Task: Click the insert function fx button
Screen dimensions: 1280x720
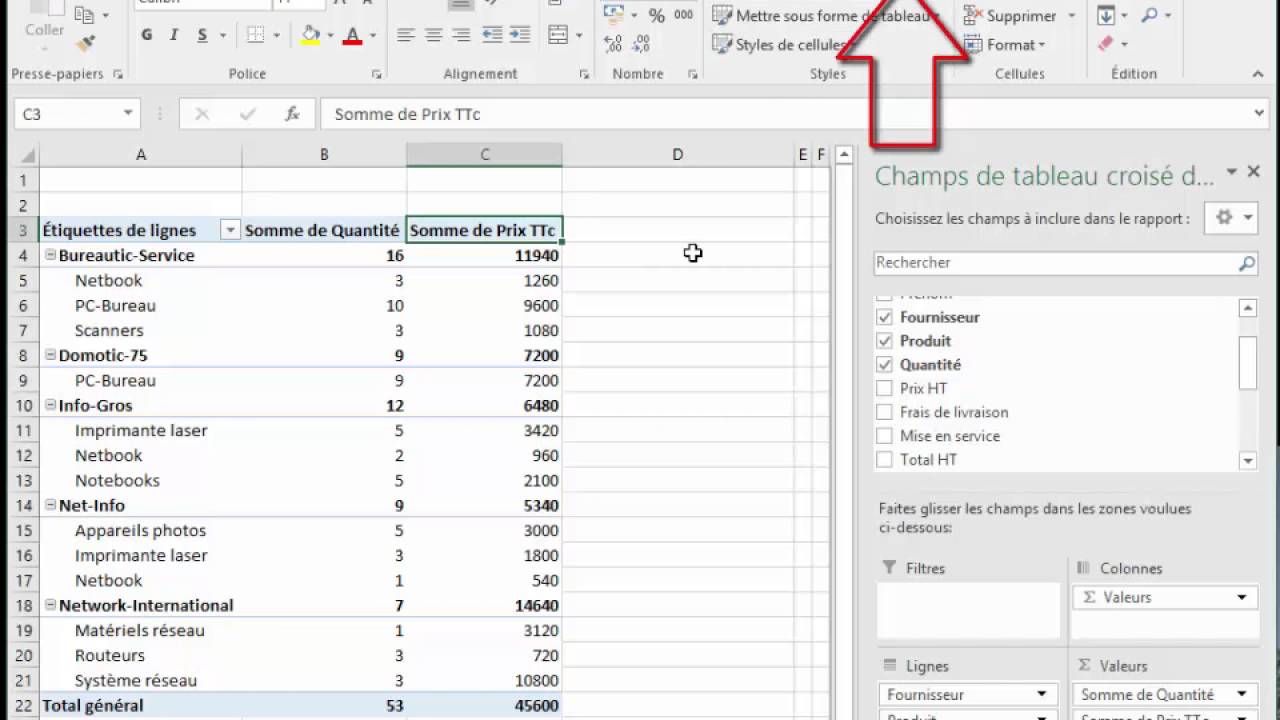Action: tap(292, 114)
